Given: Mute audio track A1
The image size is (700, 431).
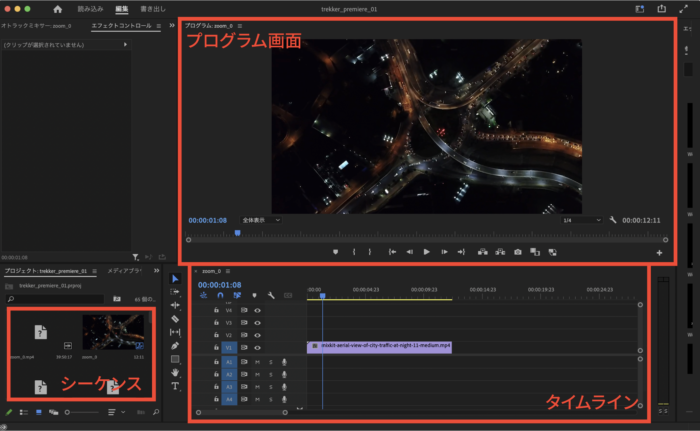Looking at the screenshot, I should click(x=257, y=362).
